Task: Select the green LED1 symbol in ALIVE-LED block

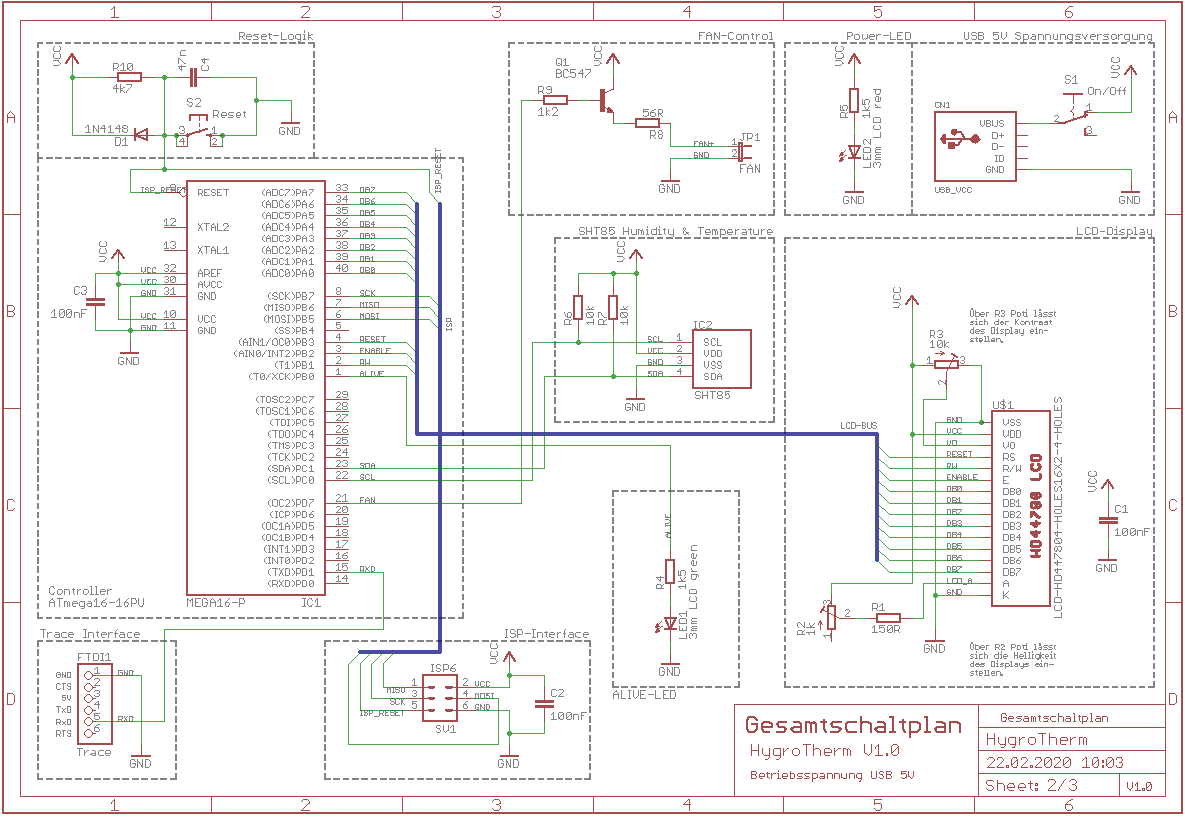Action: (x=670, y=624)
